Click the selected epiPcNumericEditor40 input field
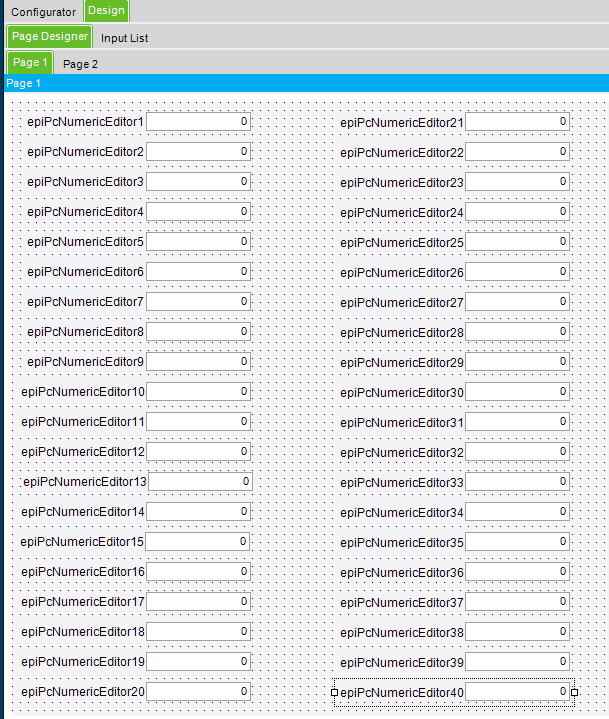609x719 pixels. [x=518, y=691]
